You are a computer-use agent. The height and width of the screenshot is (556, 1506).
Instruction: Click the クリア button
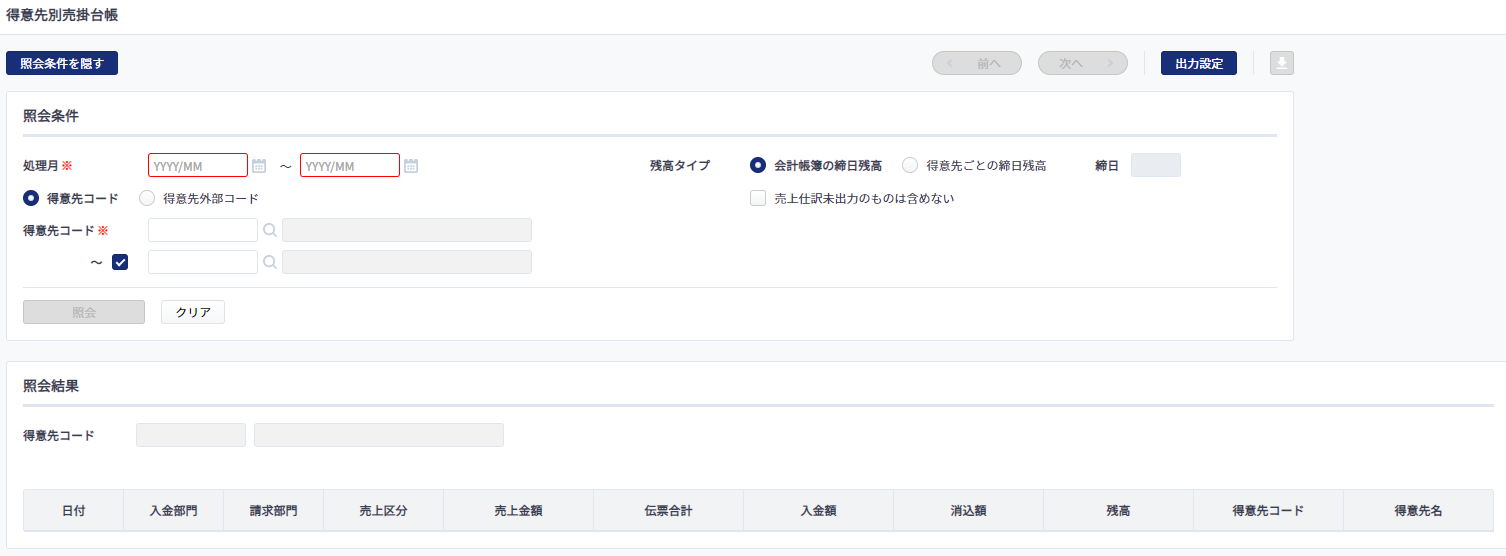(193, 312)
